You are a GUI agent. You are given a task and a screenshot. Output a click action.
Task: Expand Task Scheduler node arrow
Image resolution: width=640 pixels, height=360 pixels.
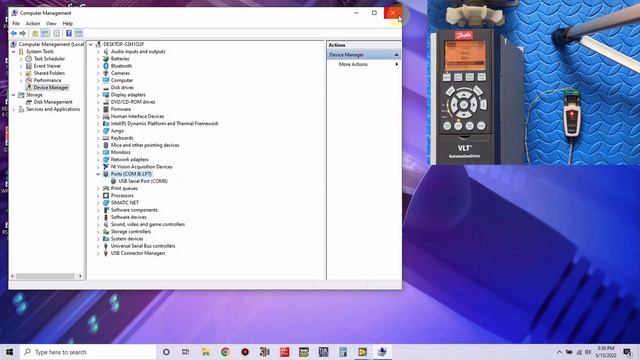pyautogui.click(x=21, y=59)
